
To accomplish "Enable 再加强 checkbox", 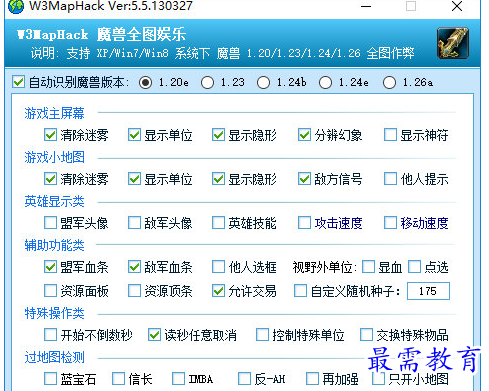I will tap(312, 379).
